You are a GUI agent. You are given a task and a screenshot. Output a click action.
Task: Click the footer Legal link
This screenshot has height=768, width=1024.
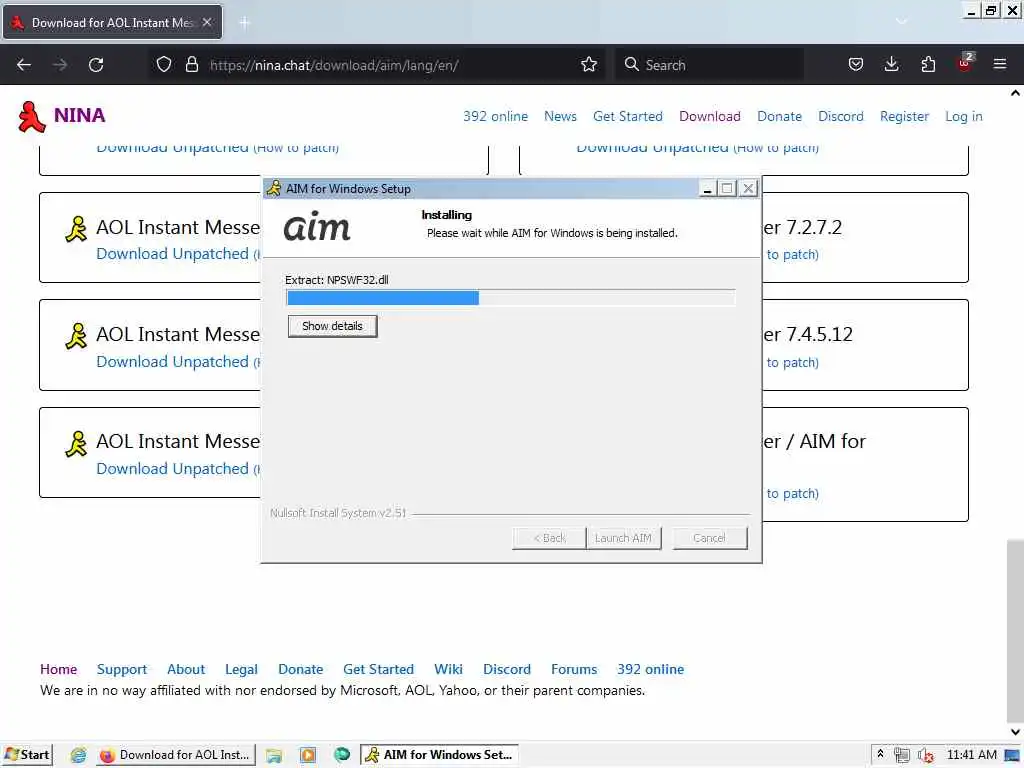[x=242, y=669]
